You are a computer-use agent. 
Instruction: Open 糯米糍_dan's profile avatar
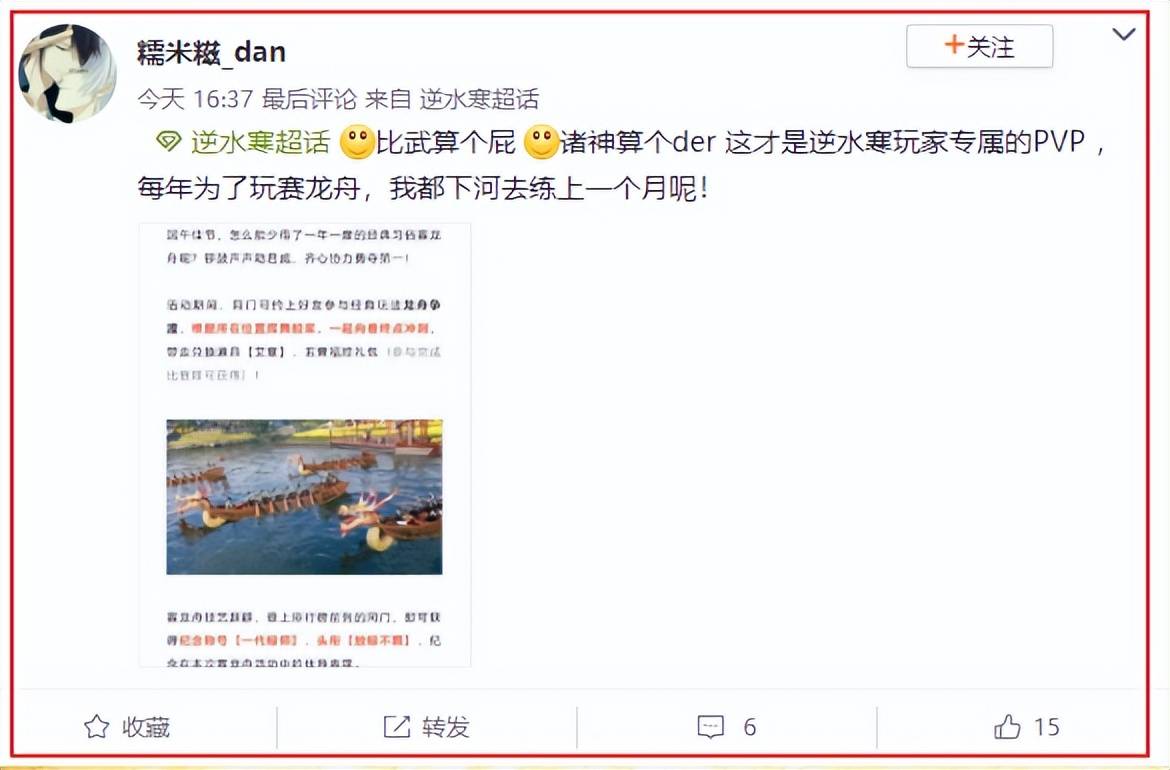pos(67,72)
